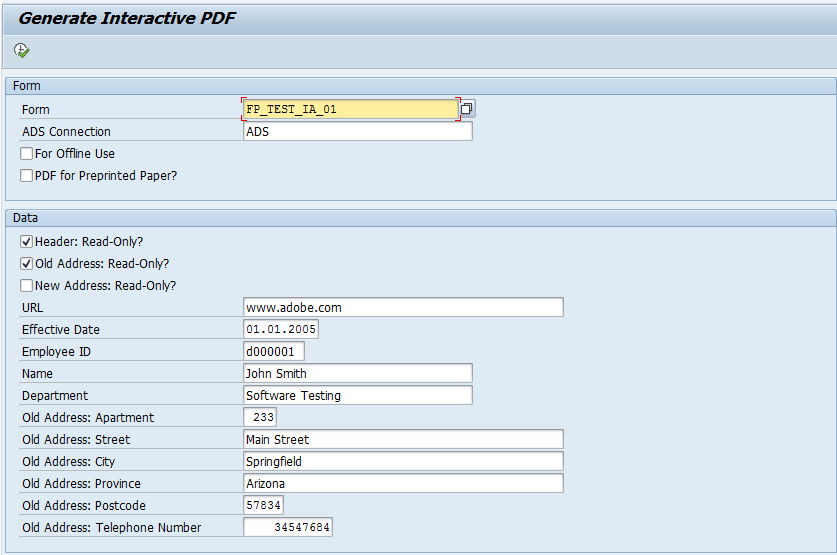Select the Employee ID field
Viewport: 837px width, 555px height.
[x=274, y=351]
